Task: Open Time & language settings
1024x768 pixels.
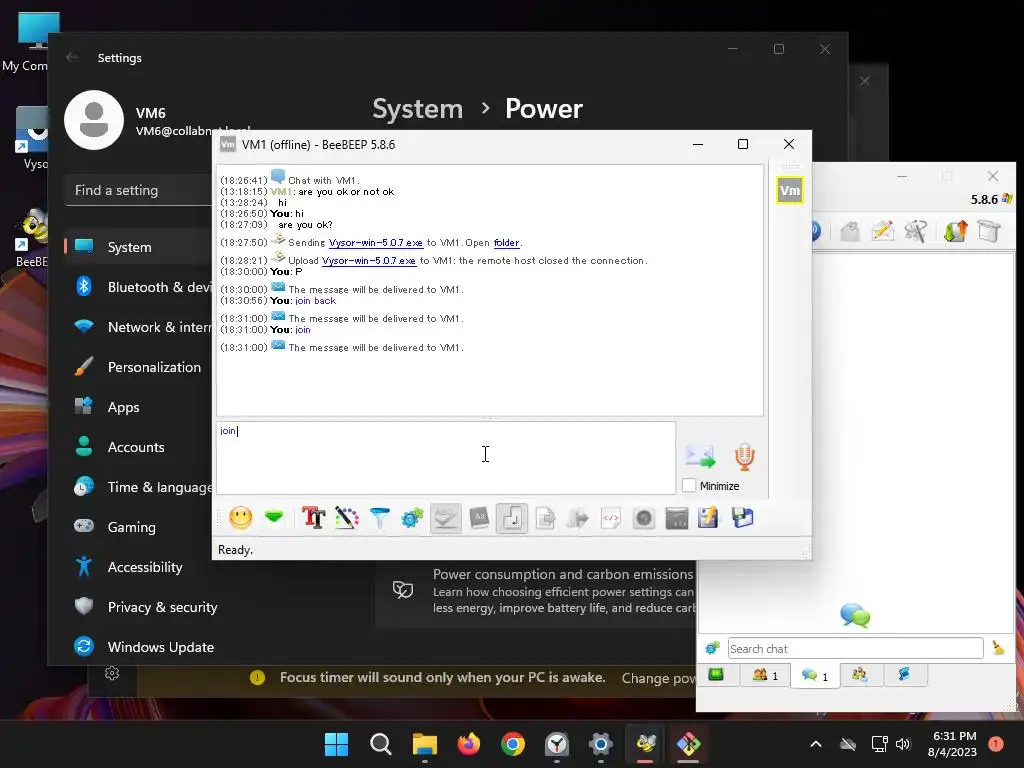Action: pyautogui.click(x=140, y=487)
